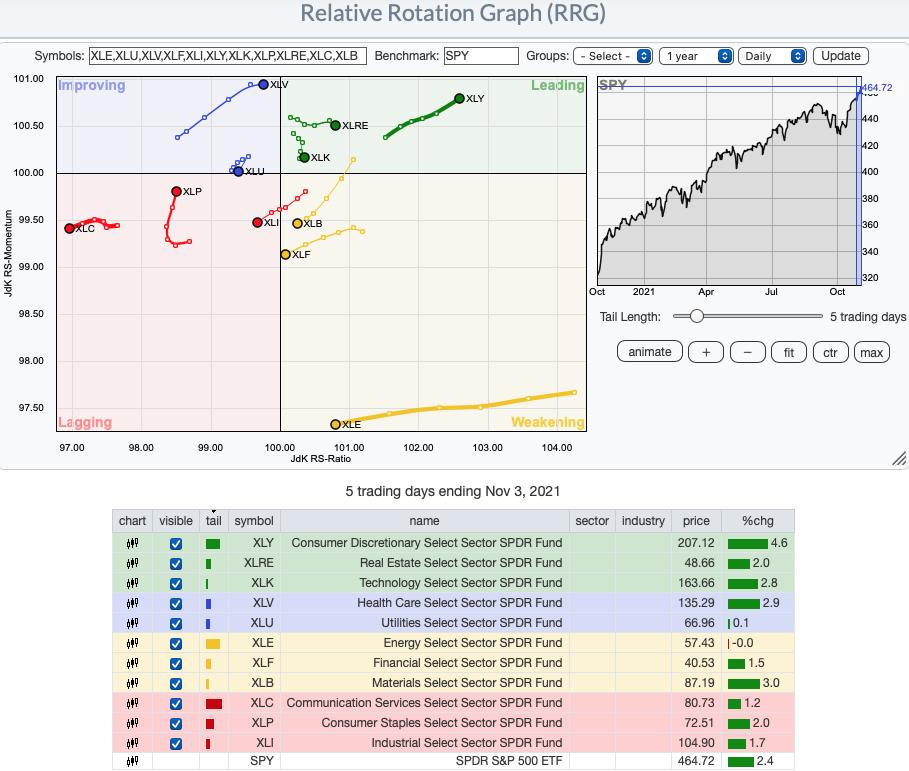Click the Update button
Screen dimensions: 909x771
pos(841,56)
